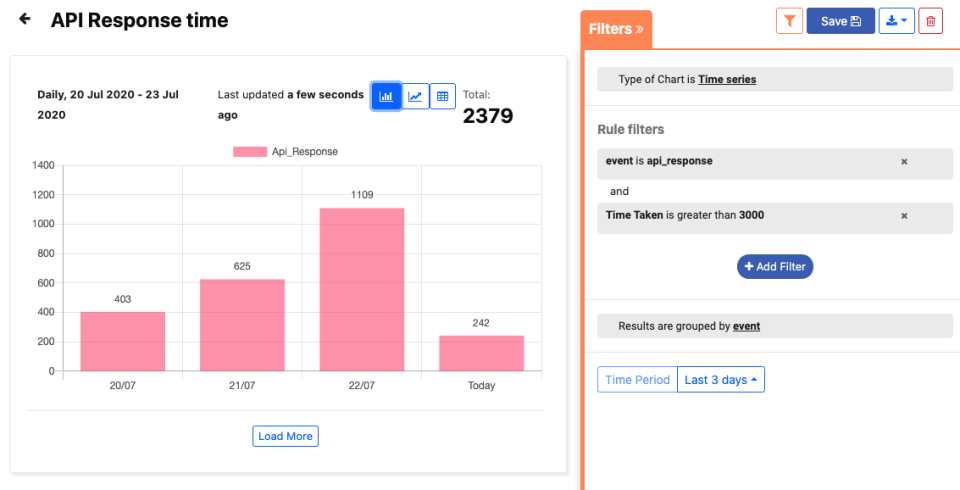Toggle Api_Response legend series visibility
Image resolution: width=960 pixels, height=490 pixels.
285,152
